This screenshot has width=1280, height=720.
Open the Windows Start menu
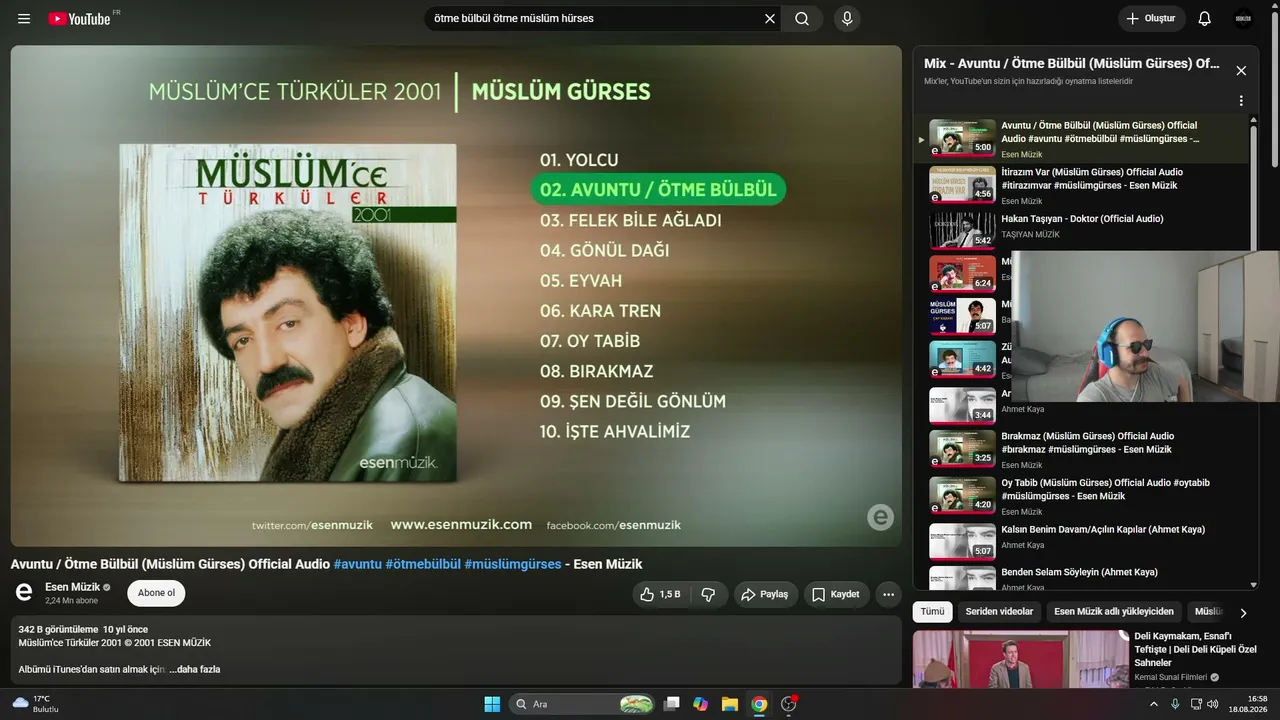point(492,704)
